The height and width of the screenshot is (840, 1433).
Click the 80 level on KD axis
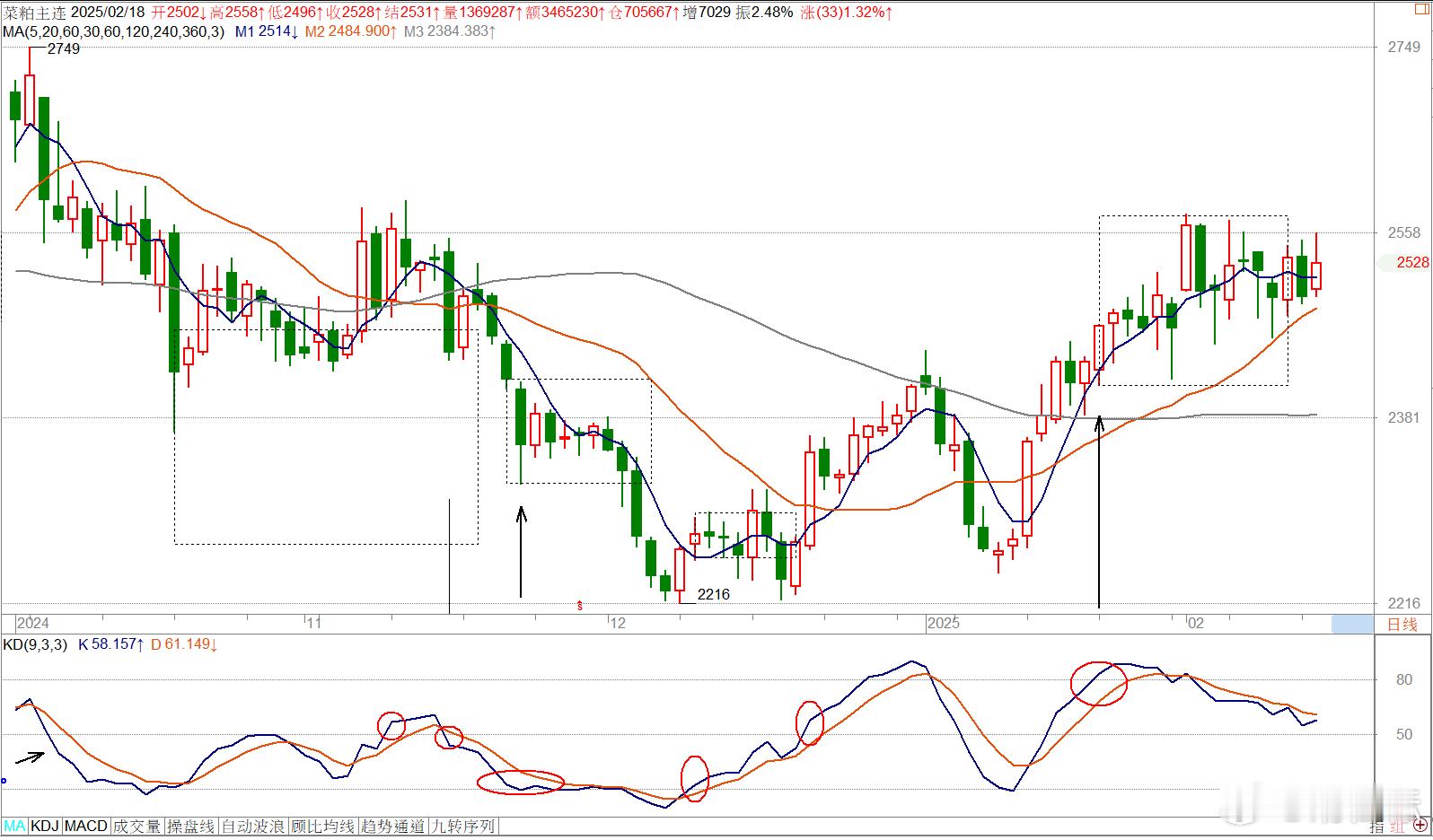[1404, 679]
